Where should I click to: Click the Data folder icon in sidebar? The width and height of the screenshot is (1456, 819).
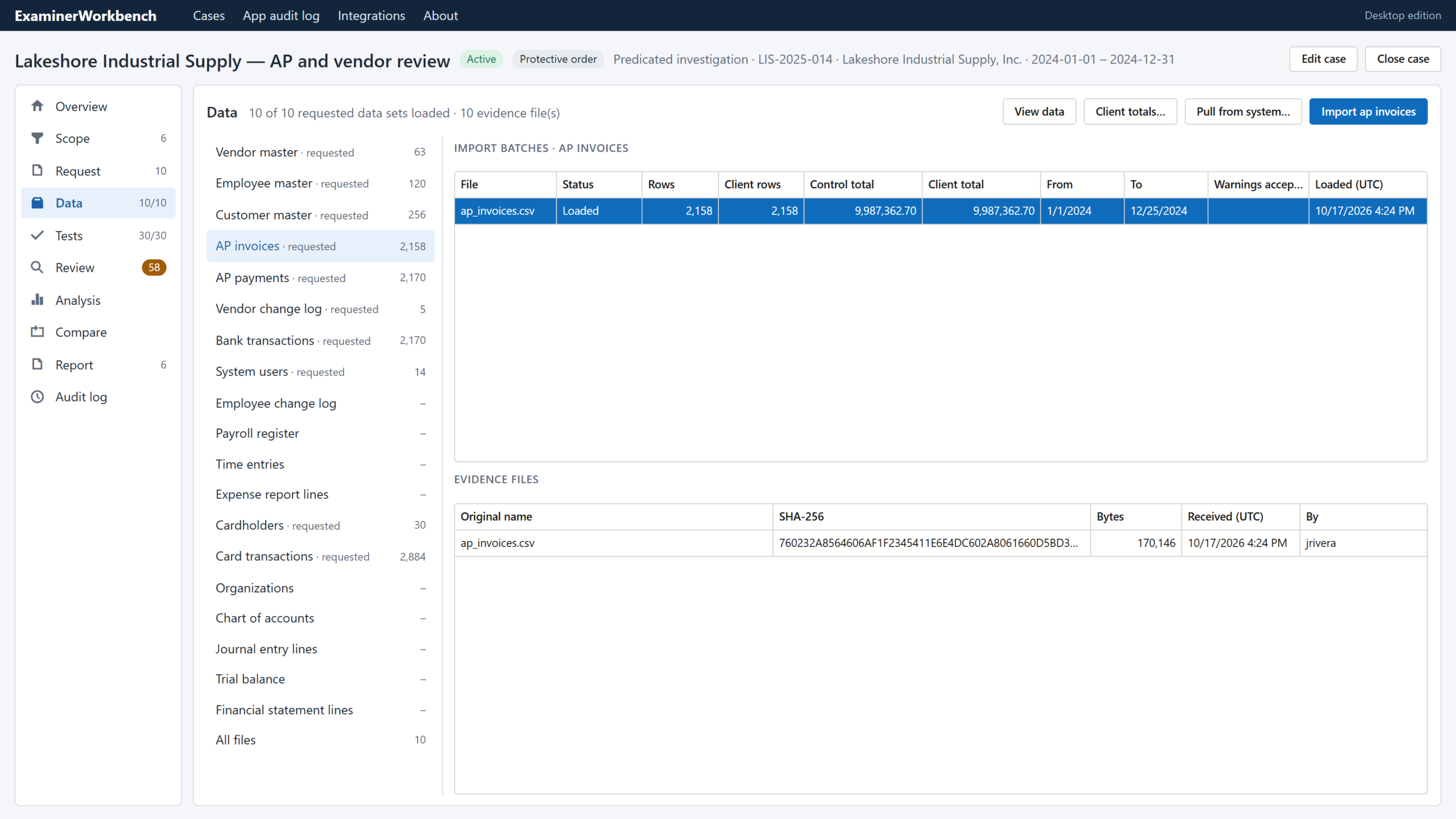[x=38, y=203]
